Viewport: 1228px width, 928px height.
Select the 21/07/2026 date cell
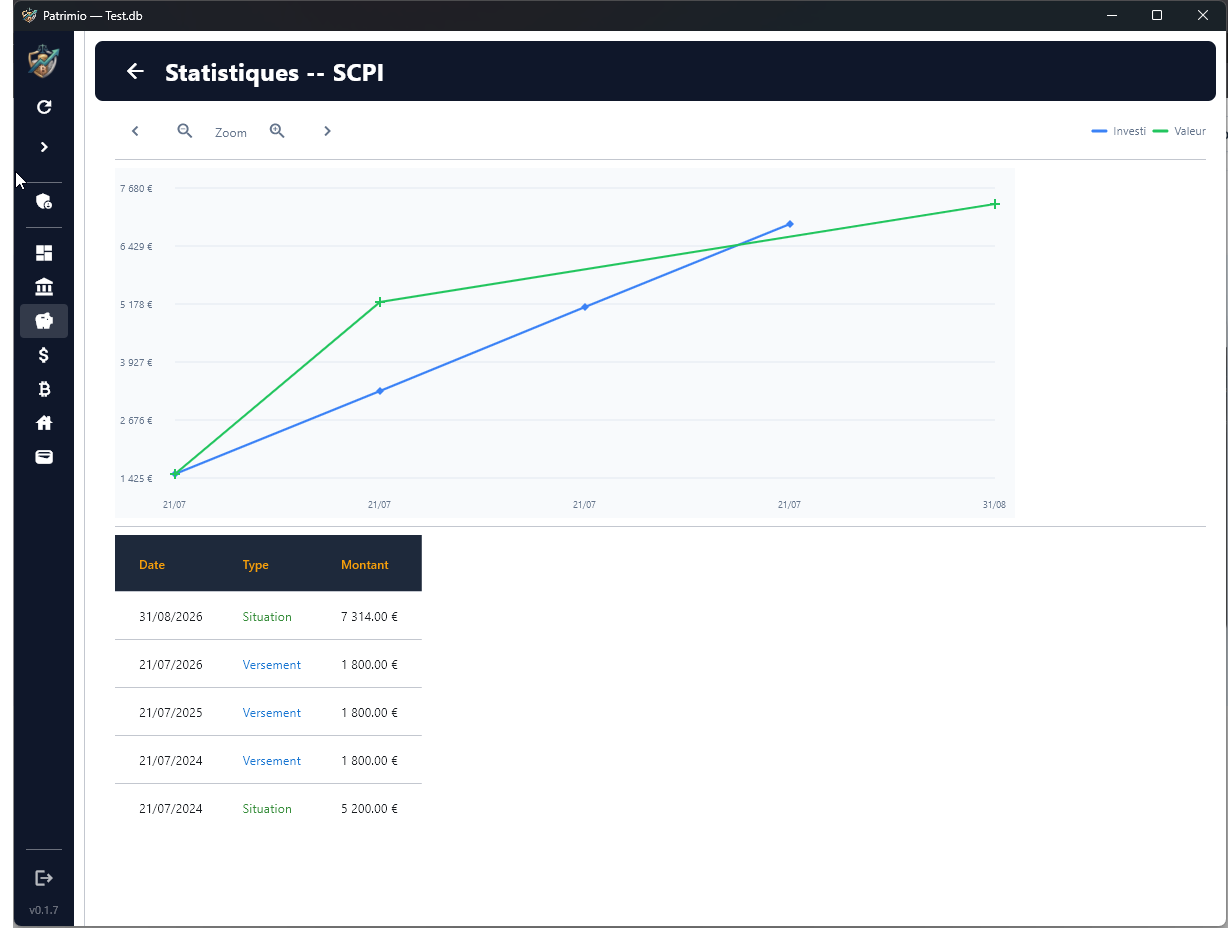click(171, 665)
